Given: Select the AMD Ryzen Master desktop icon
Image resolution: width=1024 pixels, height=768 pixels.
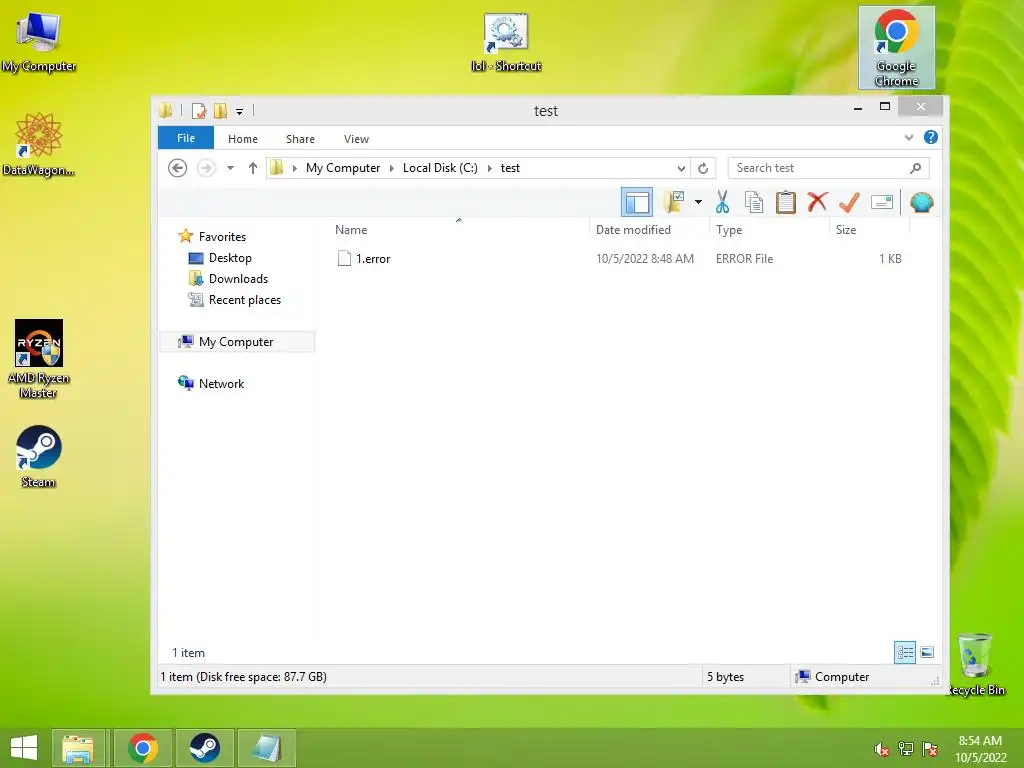Looking at the screenshot, I should [x=39, y=359].
